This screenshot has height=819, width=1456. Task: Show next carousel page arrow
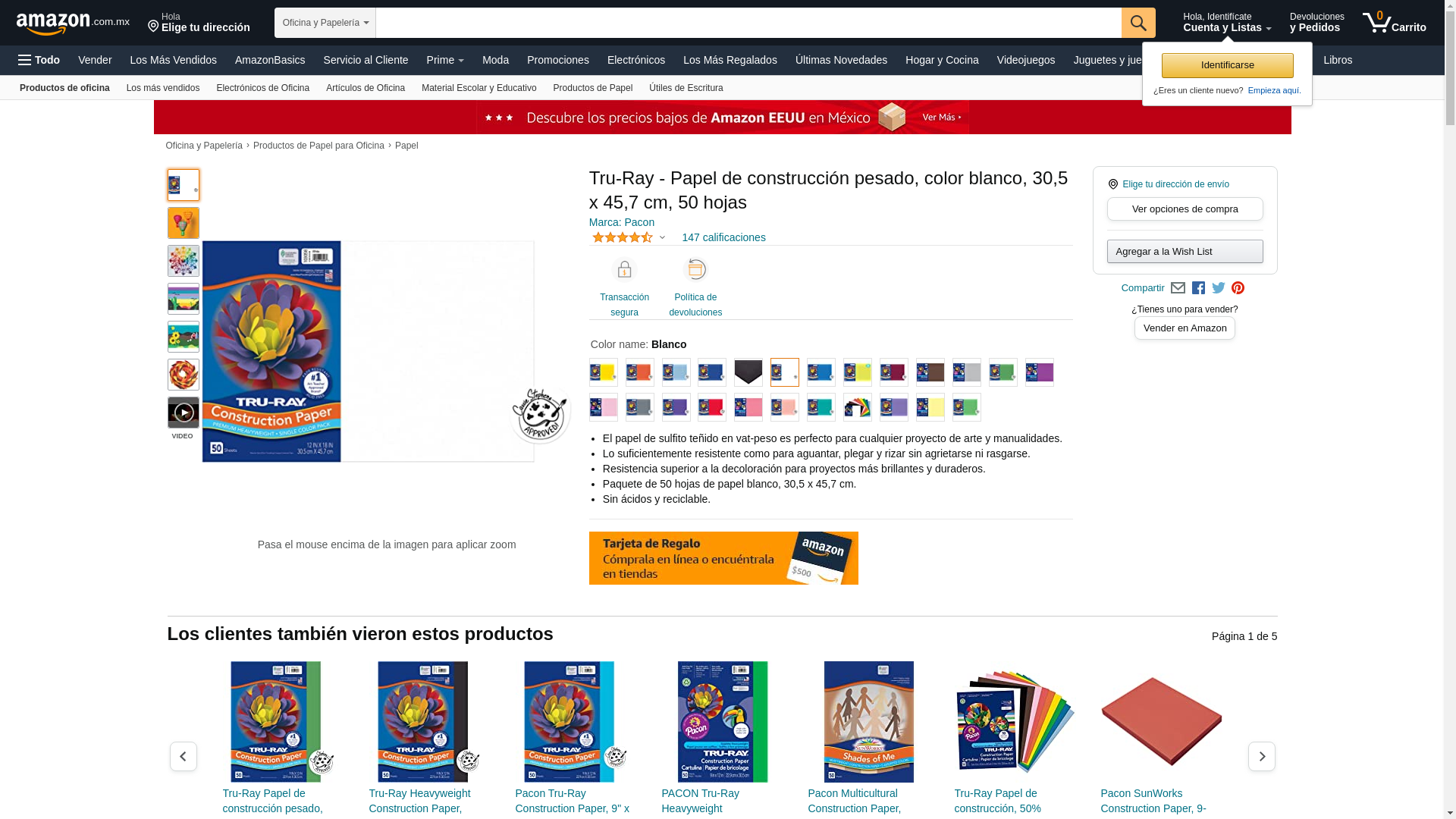1262,756
